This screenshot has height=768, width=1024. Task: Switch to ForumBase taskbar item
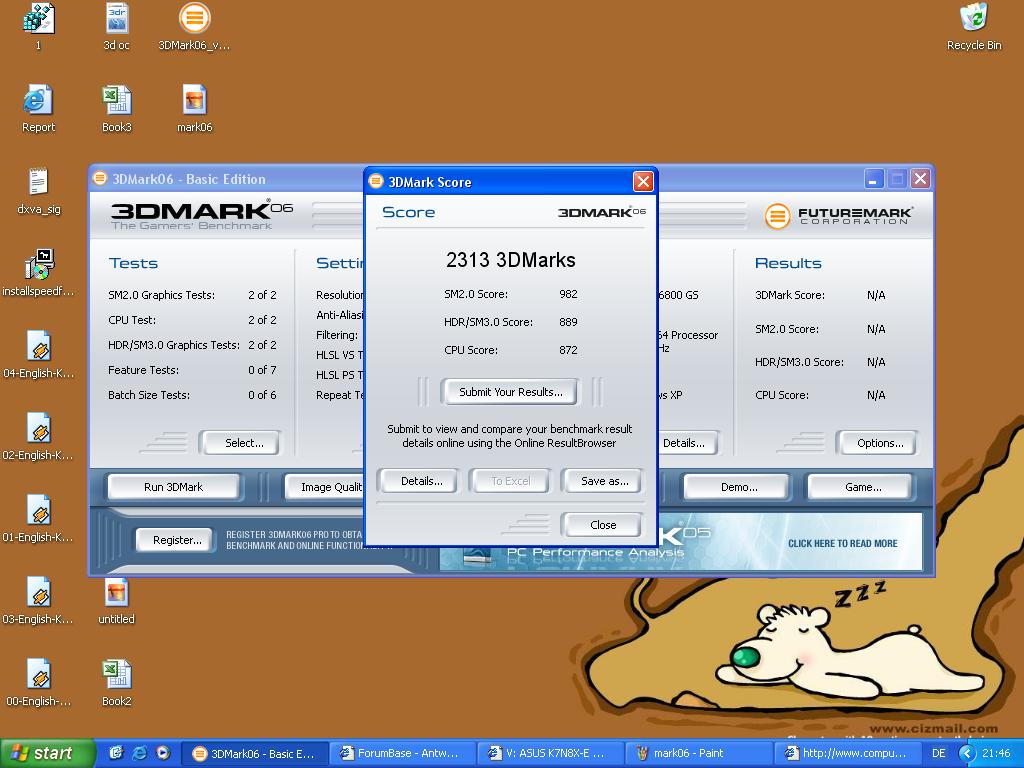coord(402,753)
